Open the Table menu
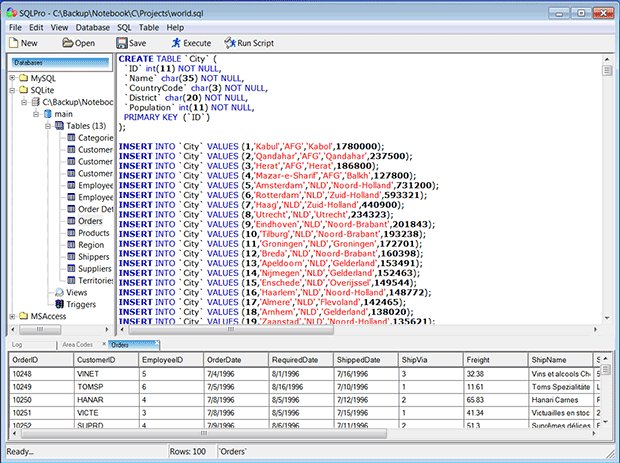This screenshot has width=620, height=463. tap(149, 28)
